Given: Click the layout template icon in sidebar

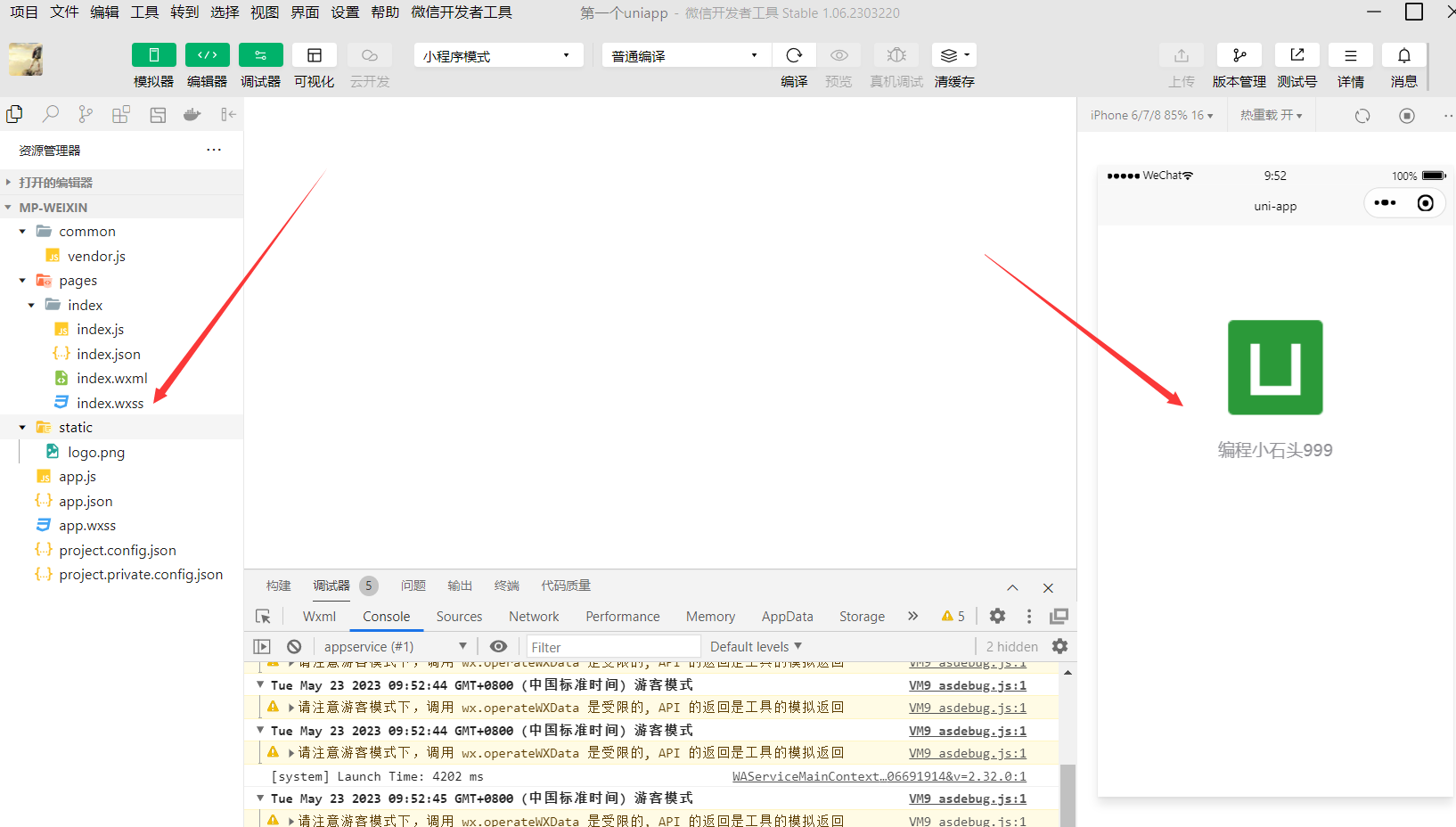Looking at the screenshot, I should click(x=158, y=114).
